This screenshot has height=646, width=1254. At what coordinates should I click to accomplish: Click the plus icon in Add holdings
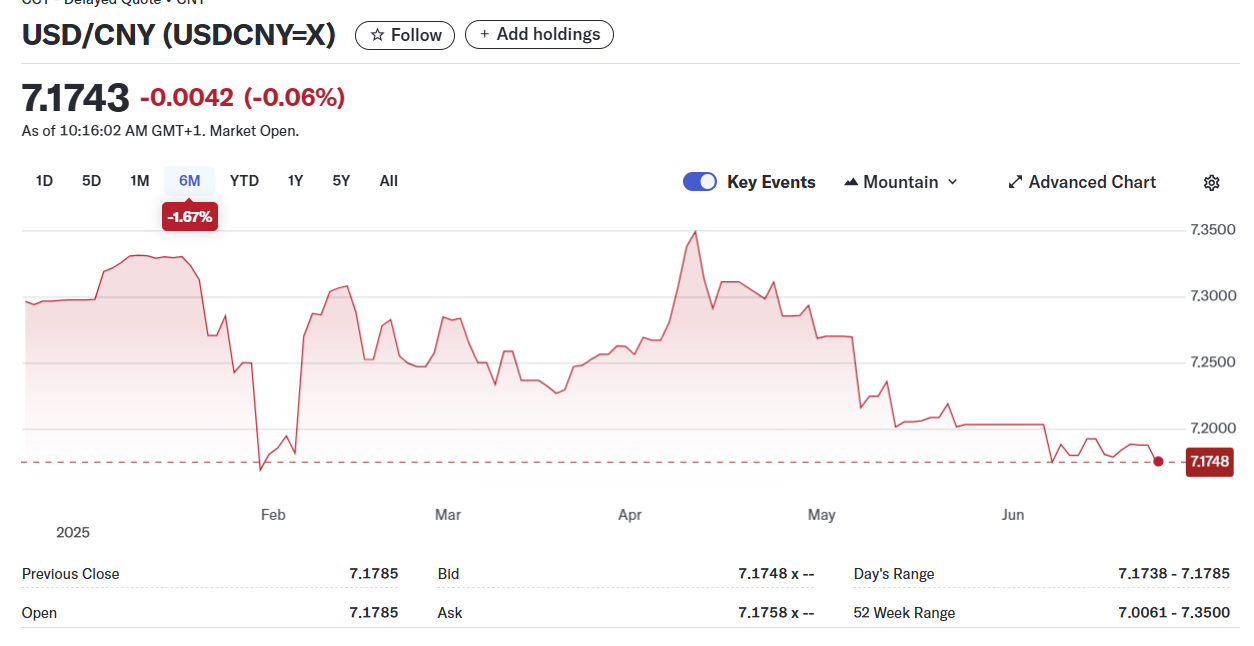(485, 35)
